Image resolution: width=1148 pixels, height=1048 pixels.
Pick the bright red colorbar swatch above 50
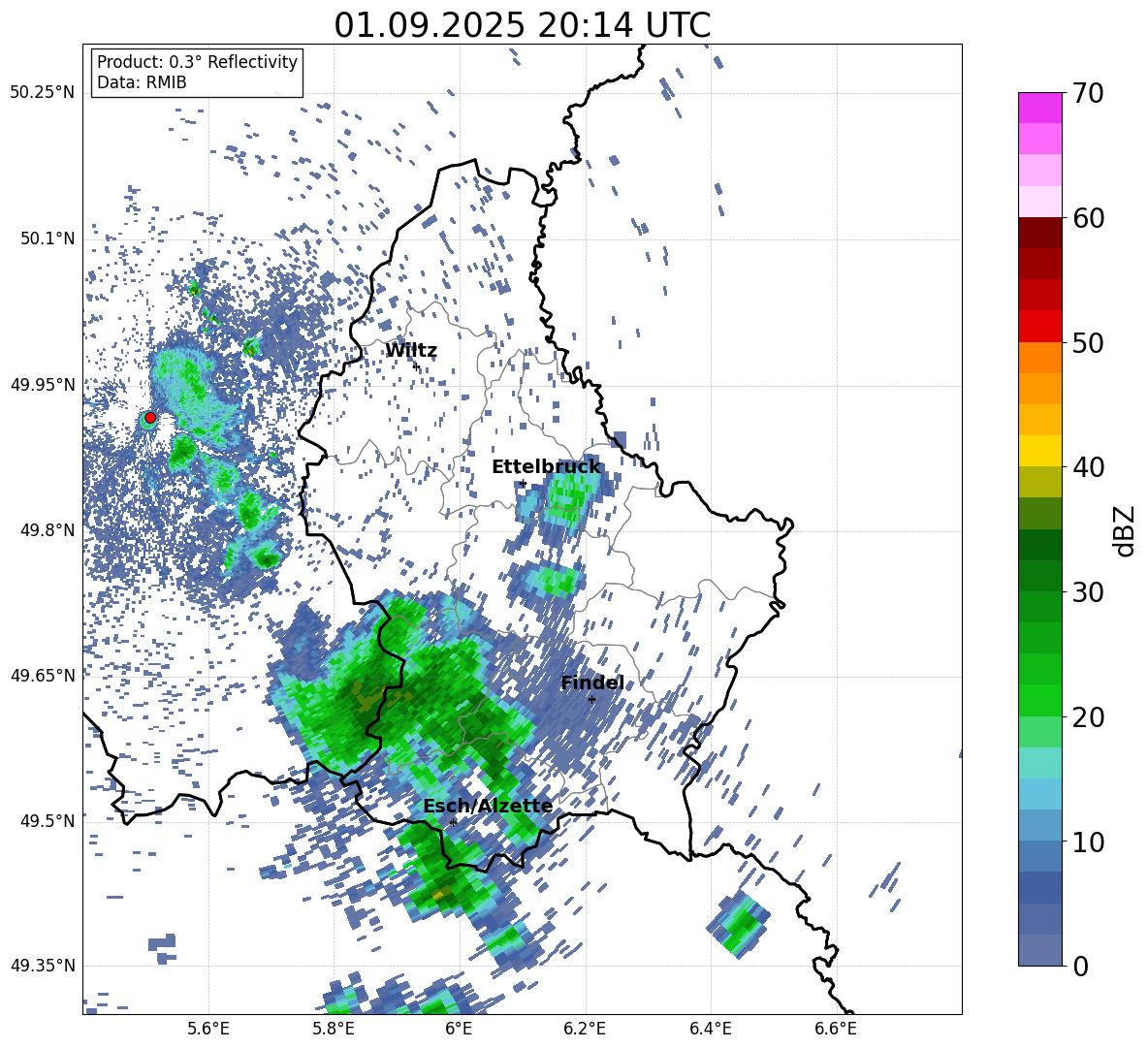(x=1039, y=327)
